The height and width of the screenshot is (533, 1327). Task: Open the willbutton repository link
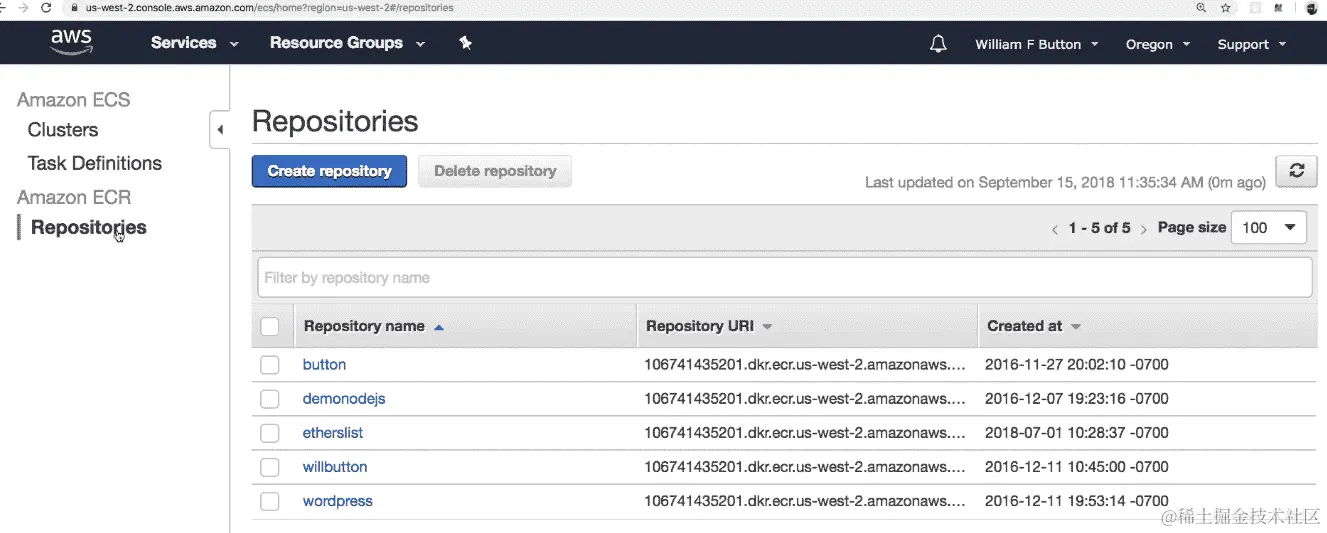click(x=335, y=467)
